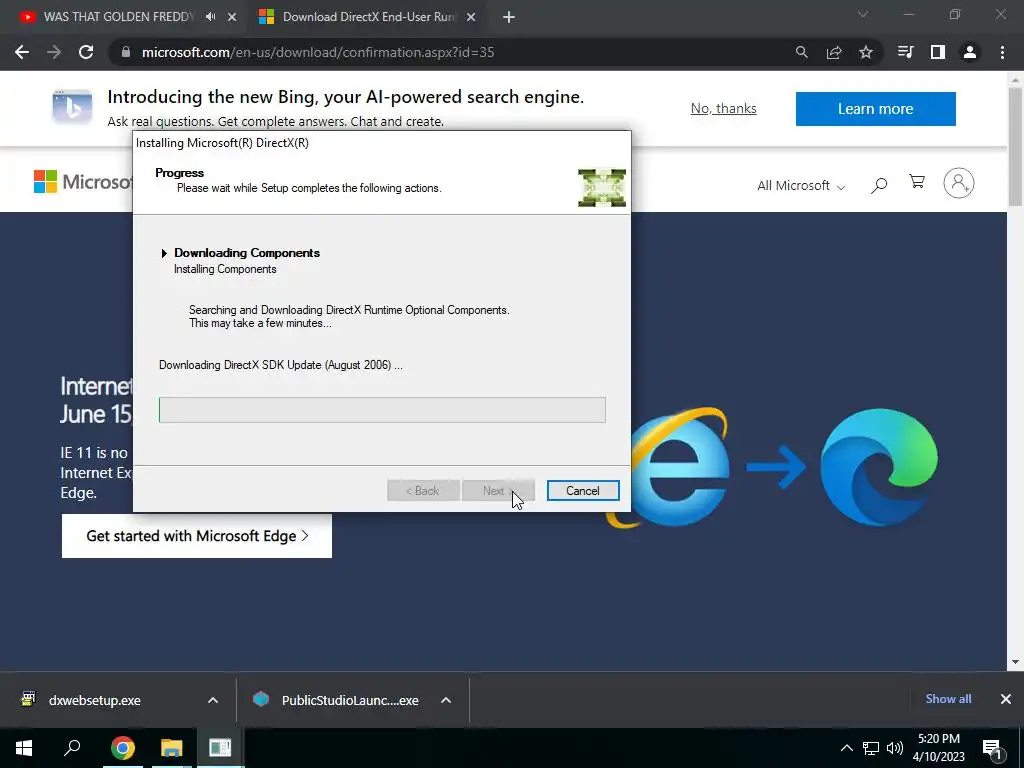
Task: Close the Download DirectX tab
Action: coord(471,17)
